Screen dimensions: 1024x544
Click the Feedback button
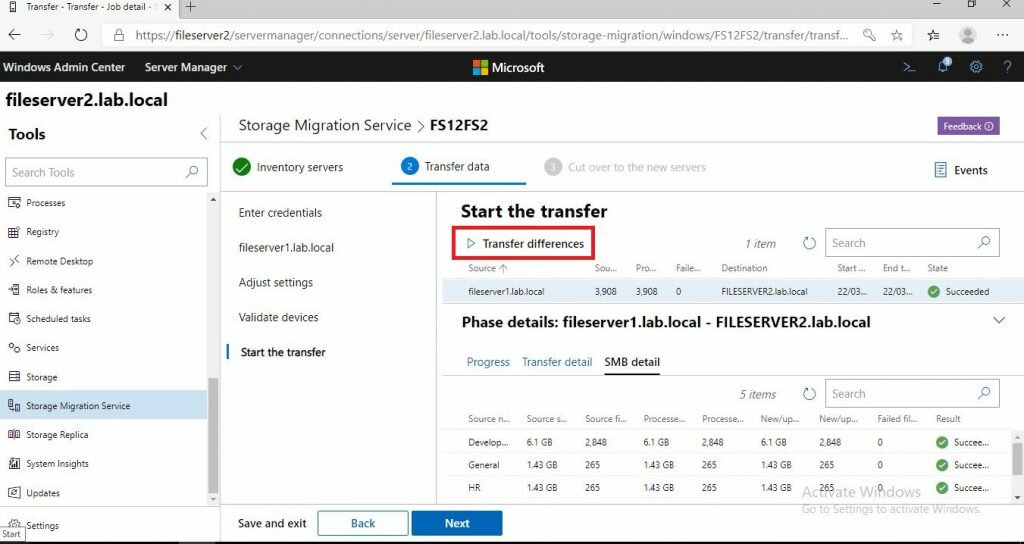pos(968,126)
